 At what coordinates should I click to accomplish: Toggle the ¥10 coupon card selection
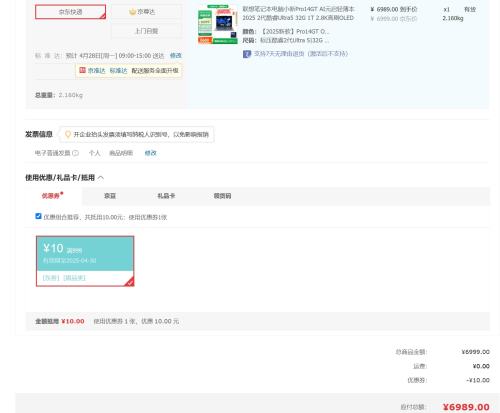[x=85, y=261]
